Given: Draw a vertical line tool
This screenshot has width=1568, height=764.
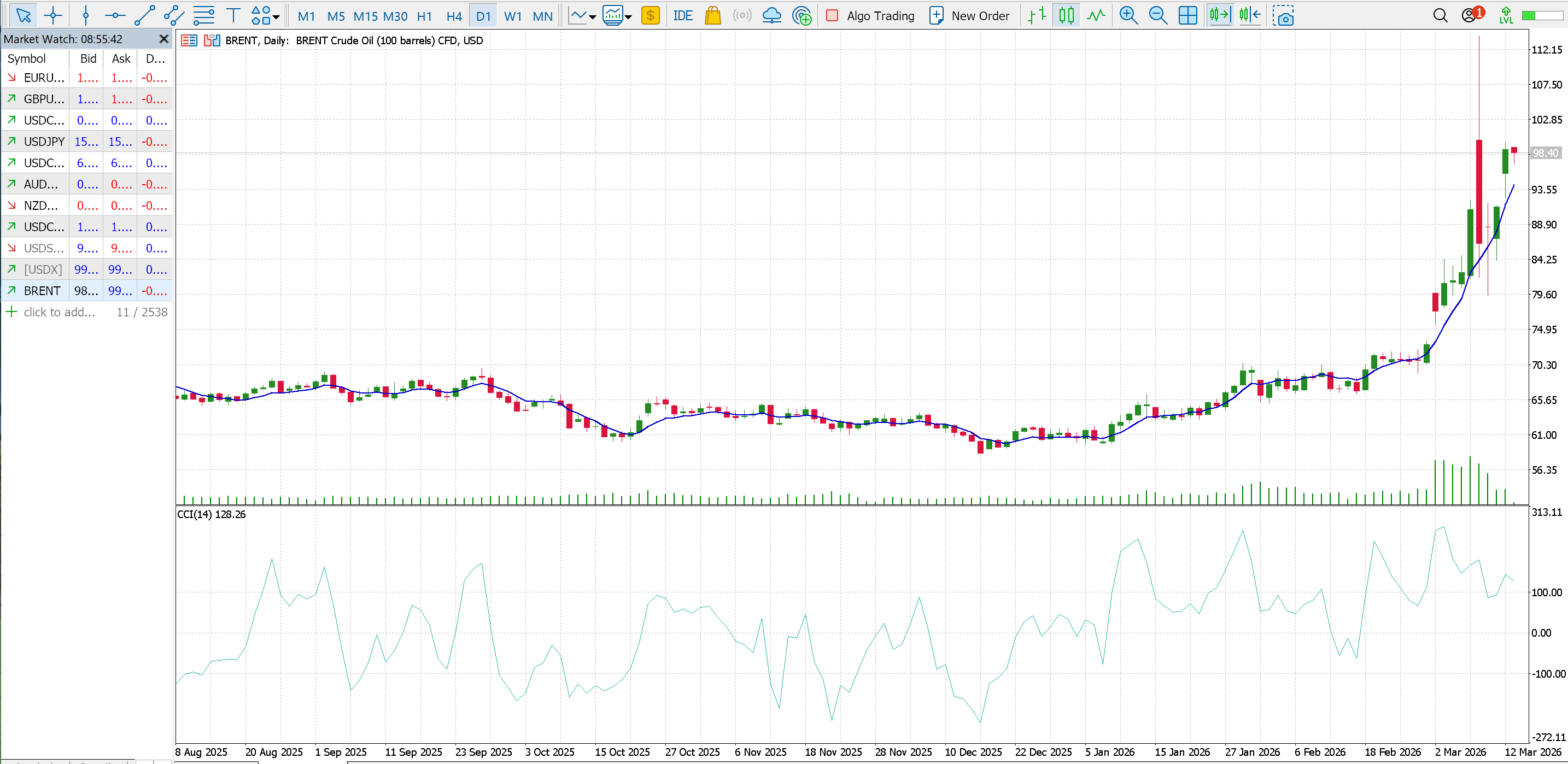Looking at the screenshot, I should tap(86, 16).
